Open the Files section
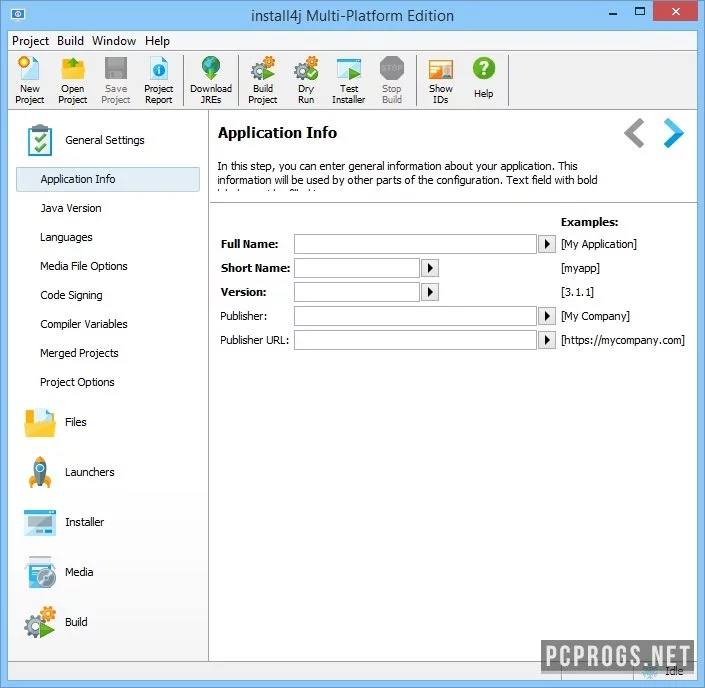 [55, 422]
